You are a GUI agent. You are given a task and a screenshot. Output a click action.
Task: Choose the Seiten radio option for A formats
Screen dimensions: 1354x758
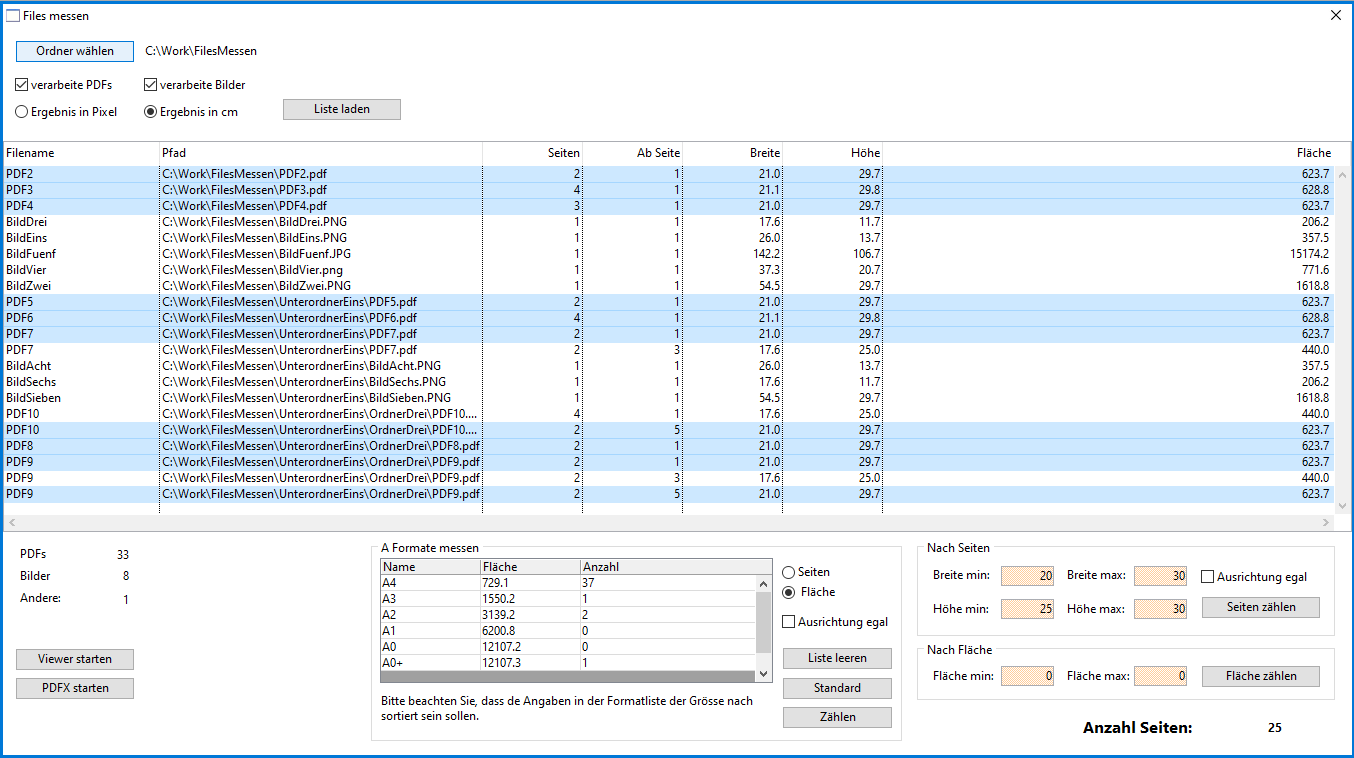pyautogui.click(x=789, y=572)
